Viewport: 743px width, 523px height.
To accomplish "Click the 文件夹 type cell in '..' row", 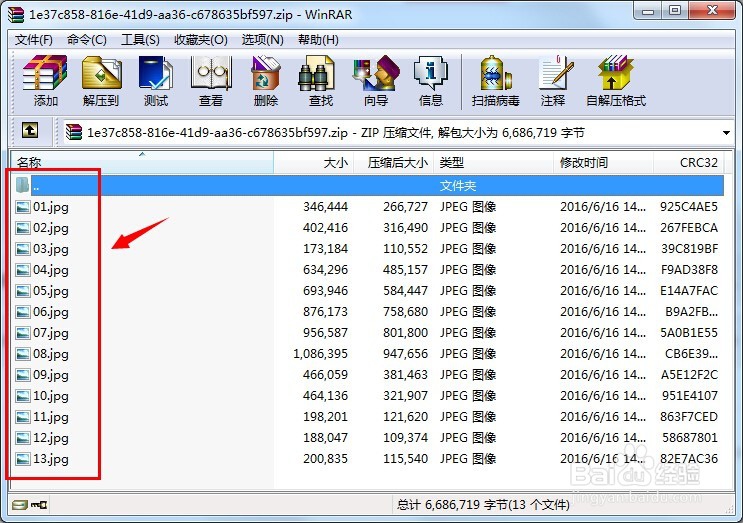I will 458,186.
